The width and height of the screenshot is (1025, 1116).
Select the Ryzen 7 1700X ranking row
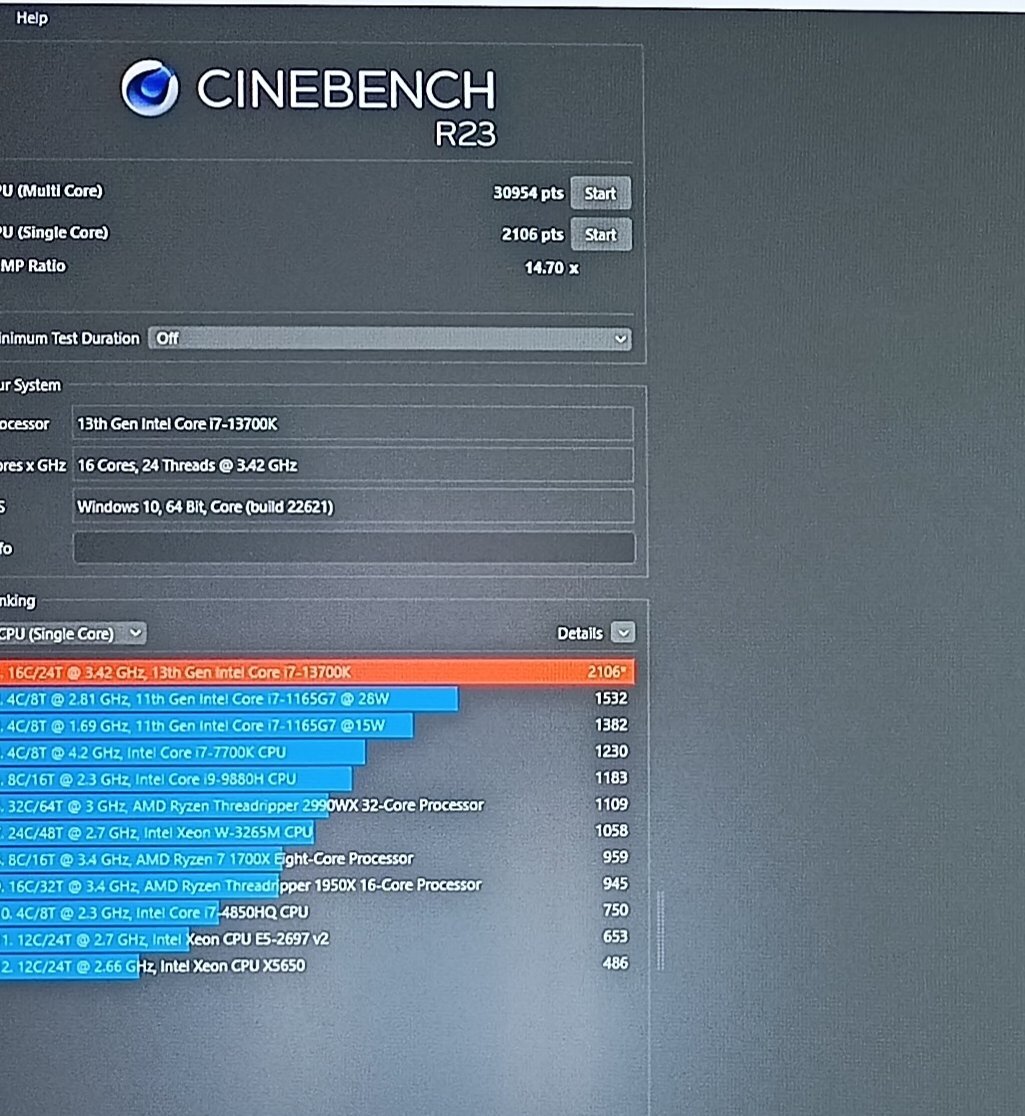[317, 858]
